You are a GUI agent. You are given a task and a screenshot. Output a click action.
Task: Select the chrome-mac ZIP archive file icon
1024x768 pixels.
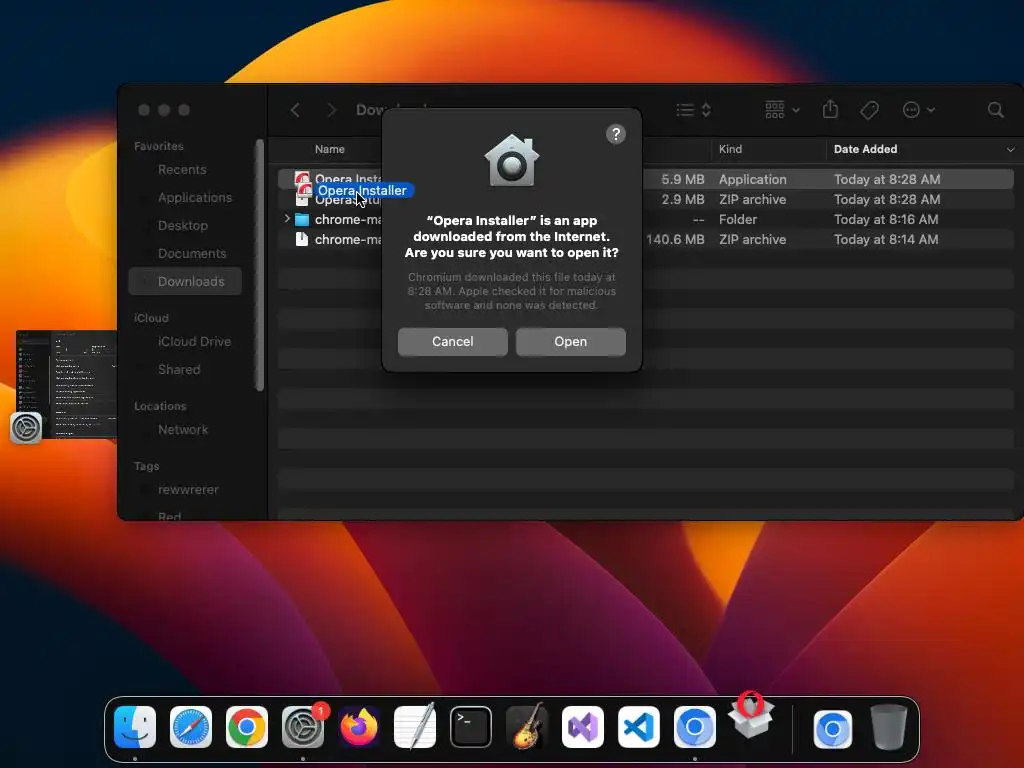(302, 240)
